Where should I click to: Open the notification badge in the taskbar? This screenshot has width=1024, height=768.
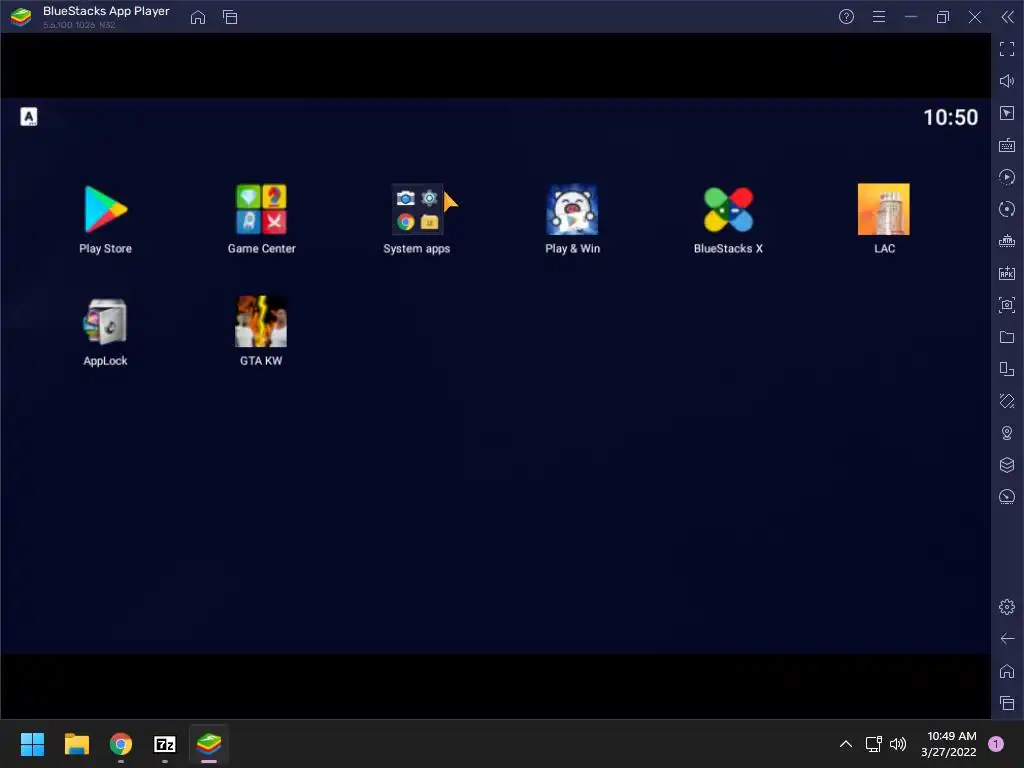[x=996, y=744]
